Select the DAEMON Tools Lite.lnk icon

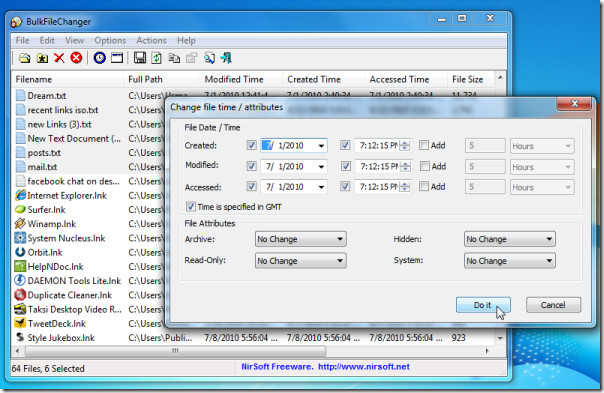20,280
